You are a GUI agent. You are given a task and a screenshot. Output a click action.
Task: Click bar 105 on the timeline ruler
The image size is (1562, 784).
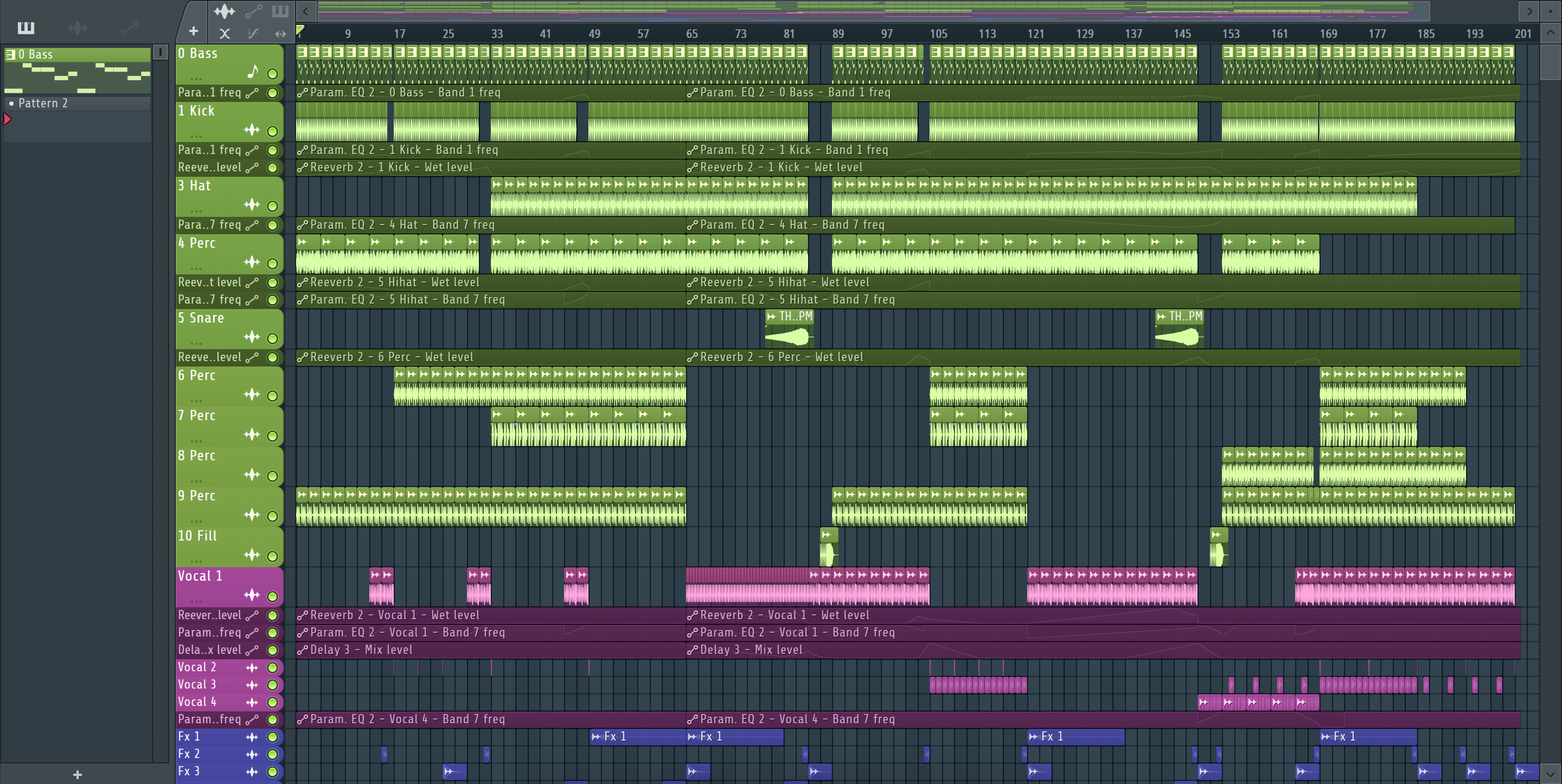click(x=938, y=34)
